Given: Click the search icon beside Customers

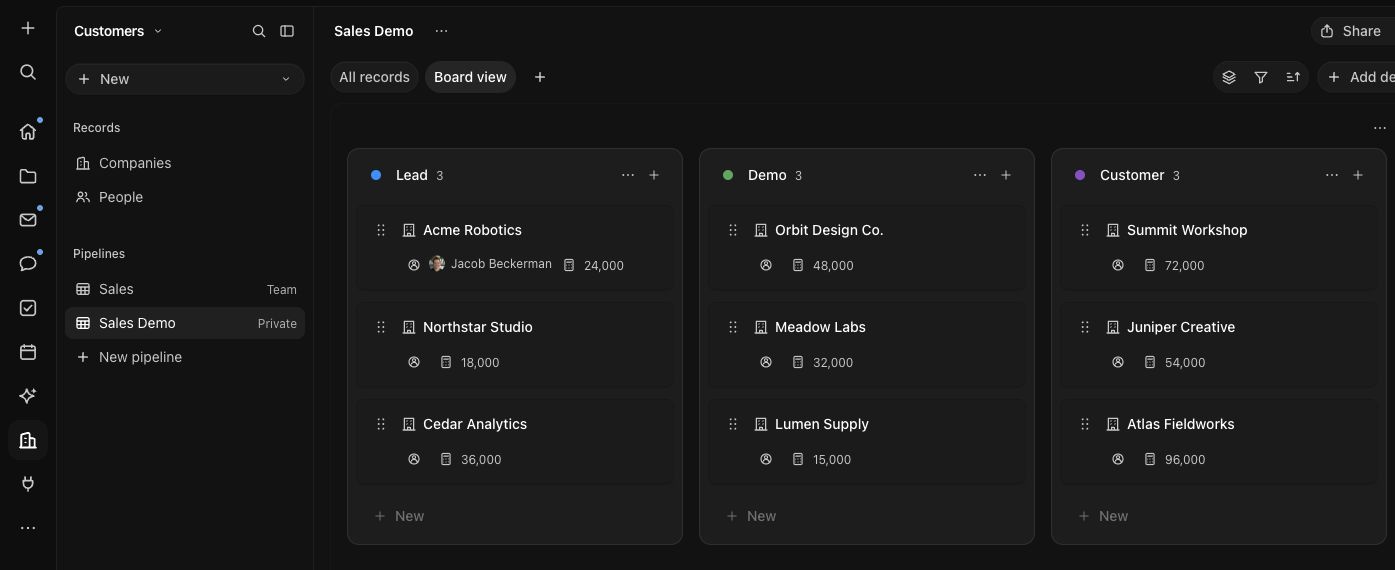Looking at the screenshot, I should tap(259, 31).
